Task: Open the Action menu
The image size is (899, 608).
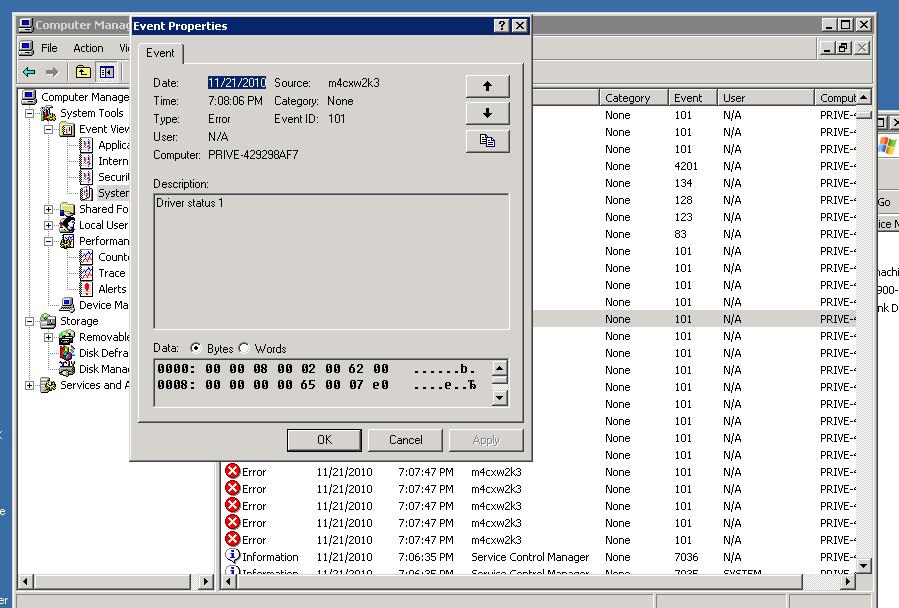Action: [x=88, y=48]
